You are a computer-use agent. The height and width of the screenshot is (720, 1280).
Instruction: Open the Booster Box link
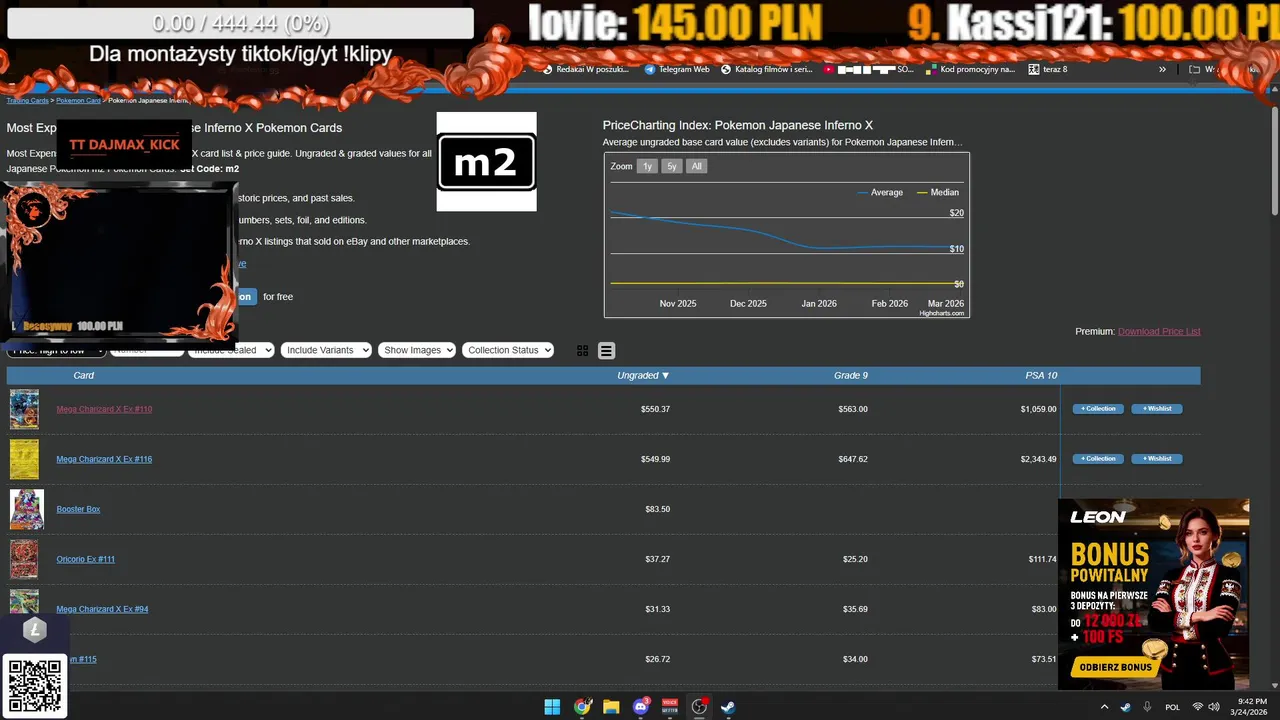click(78, 509)
